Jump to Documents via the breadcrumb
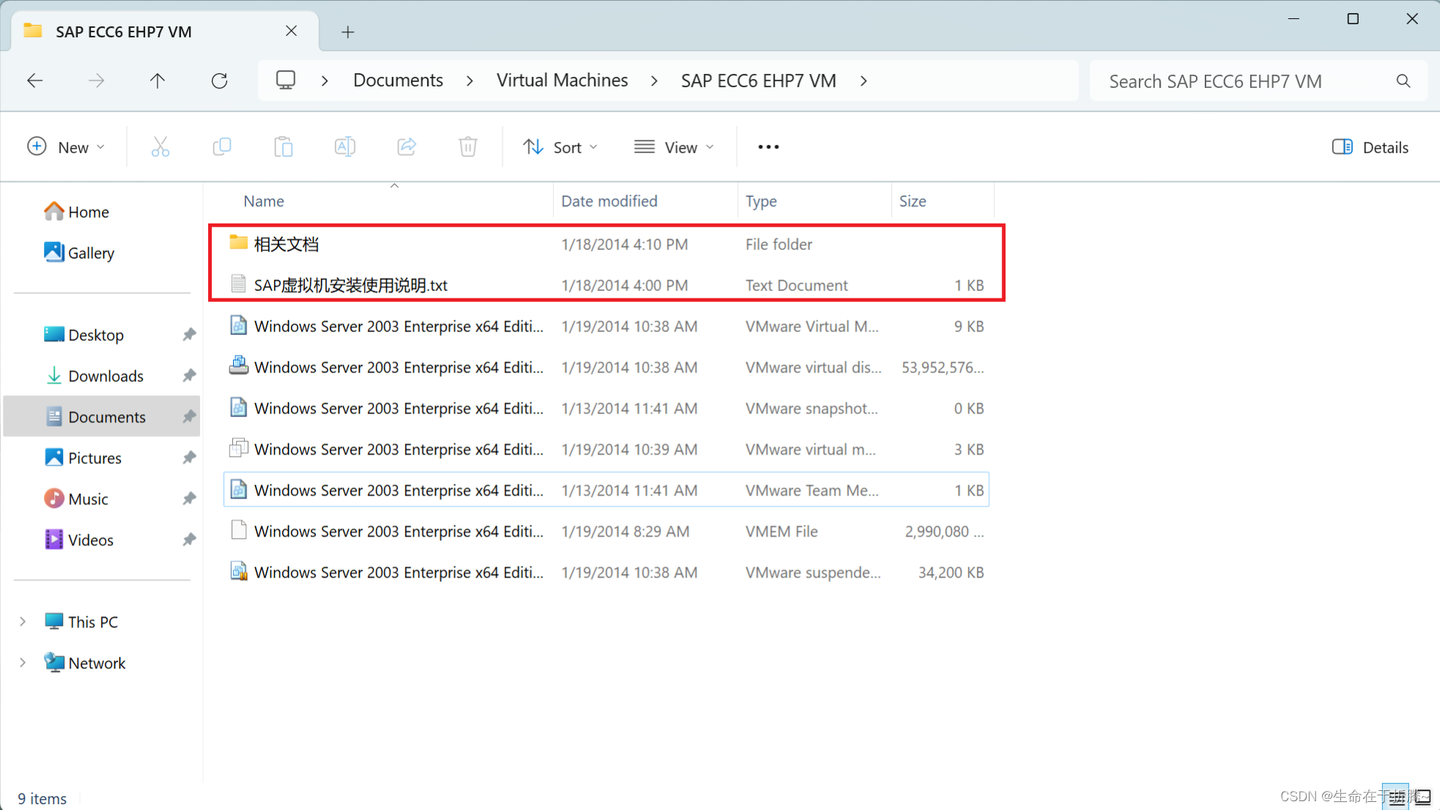The height and width of the screenshot is (810, 1440). (398, 80)
